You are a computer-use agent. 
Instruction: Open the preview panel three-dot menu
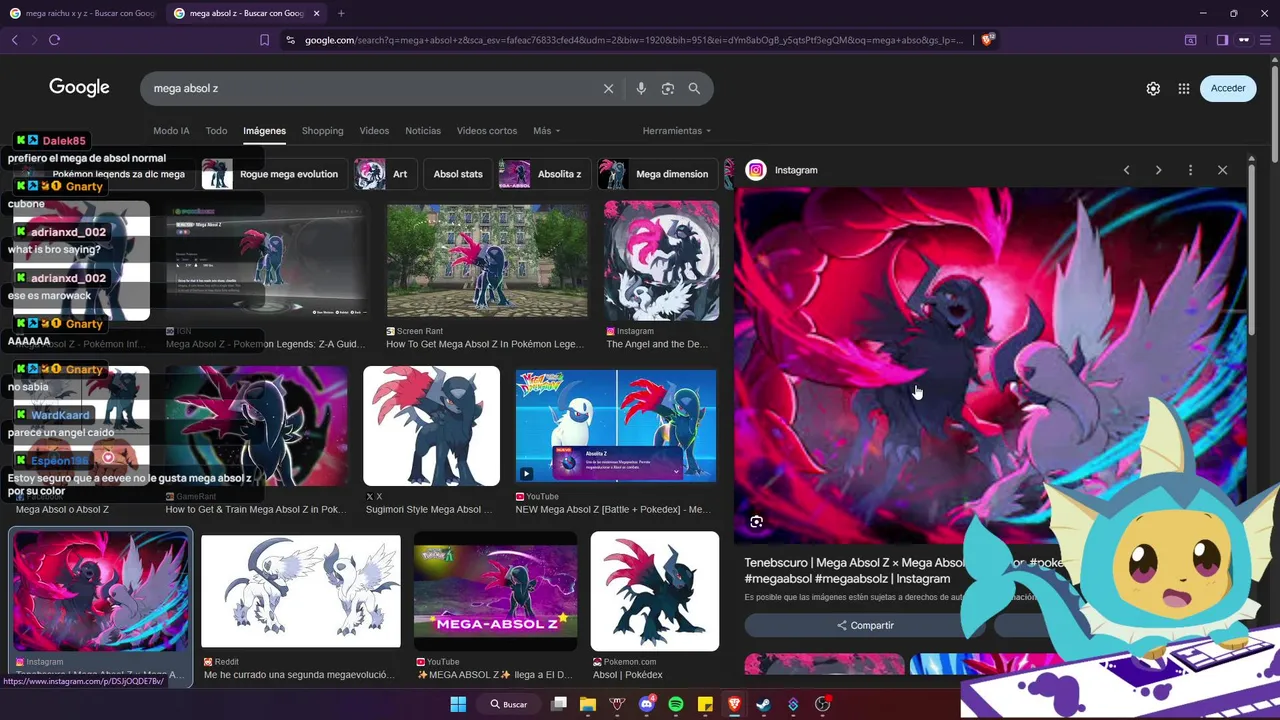click(x=1190, y=170)
